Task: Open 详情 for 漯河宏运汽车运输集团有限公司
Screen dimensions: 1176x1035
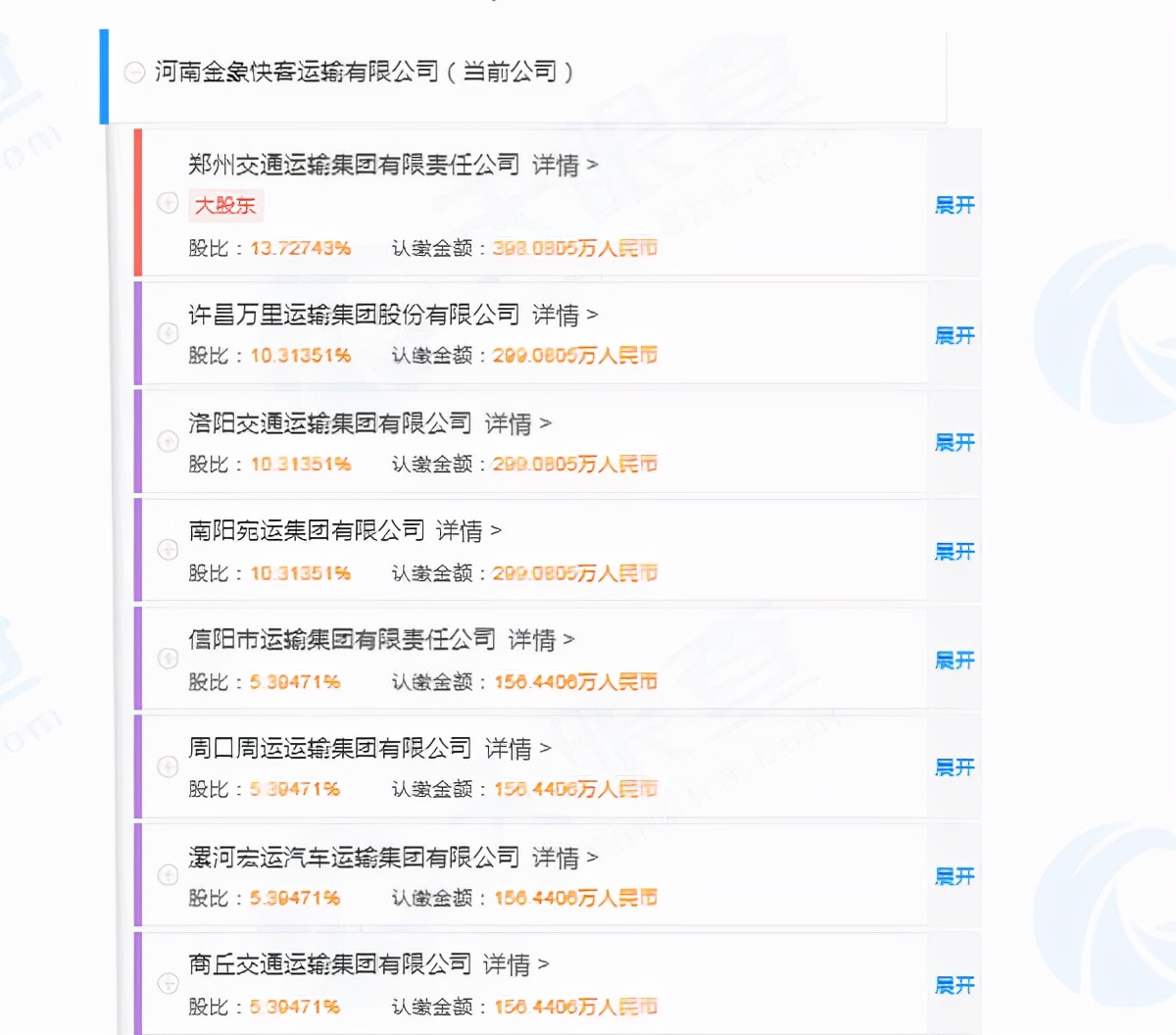Action: coord(563,858)
